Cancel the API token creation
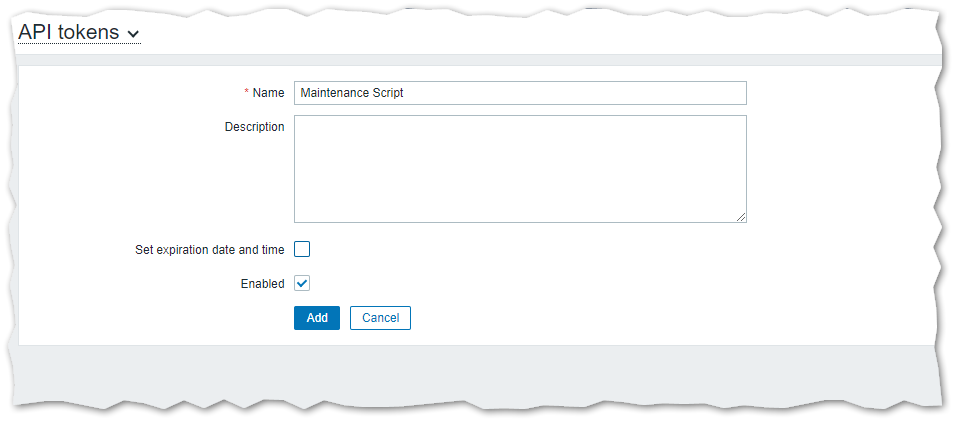The height and width of the screenshot is (421, 955). tap(380, 318)
